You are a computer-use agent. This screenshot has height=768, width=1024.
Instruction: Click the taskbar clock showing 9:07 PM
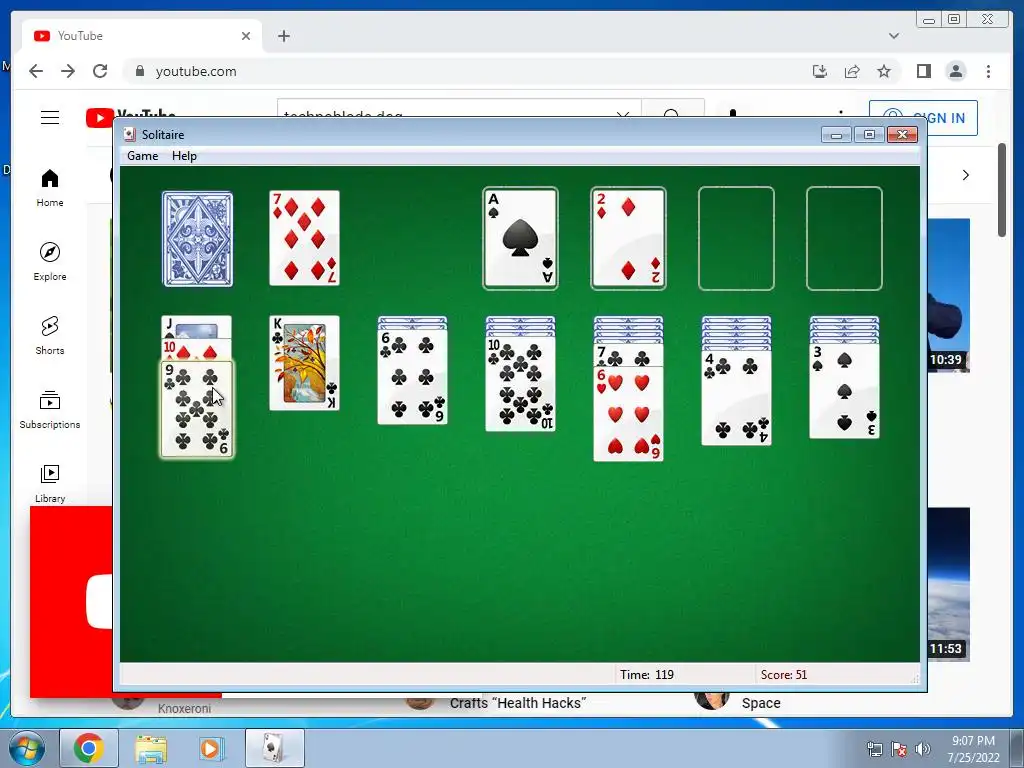974,749
